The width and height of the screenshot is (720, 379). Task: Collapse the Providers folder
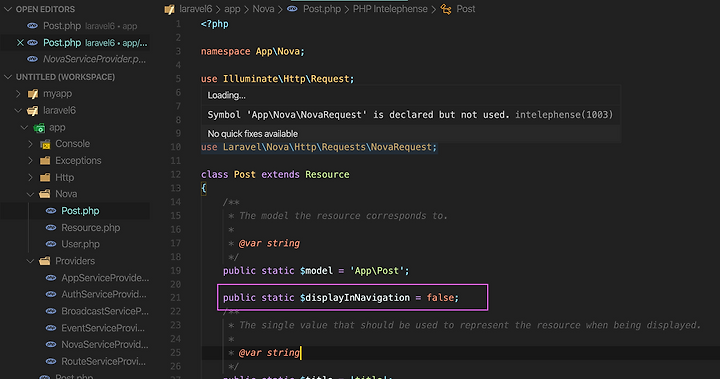(x=31, y=261)
